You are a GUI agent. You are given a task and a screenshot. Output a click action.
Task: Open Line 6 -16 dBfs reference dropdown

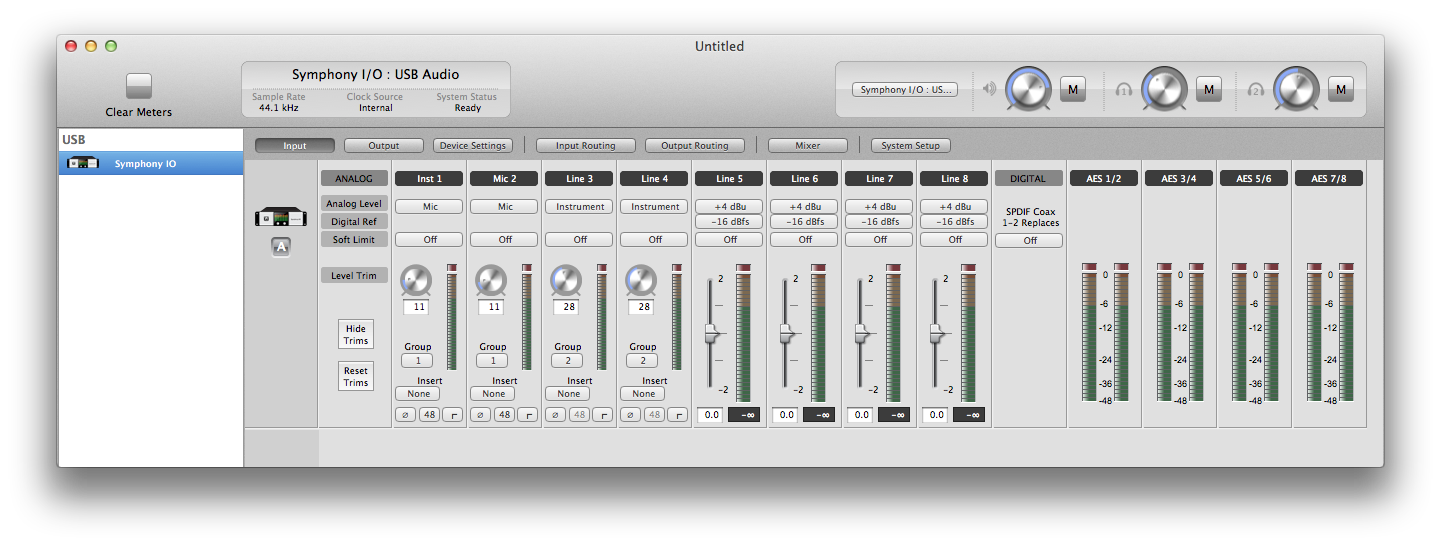pyautogui.click(x=805, y=222)
